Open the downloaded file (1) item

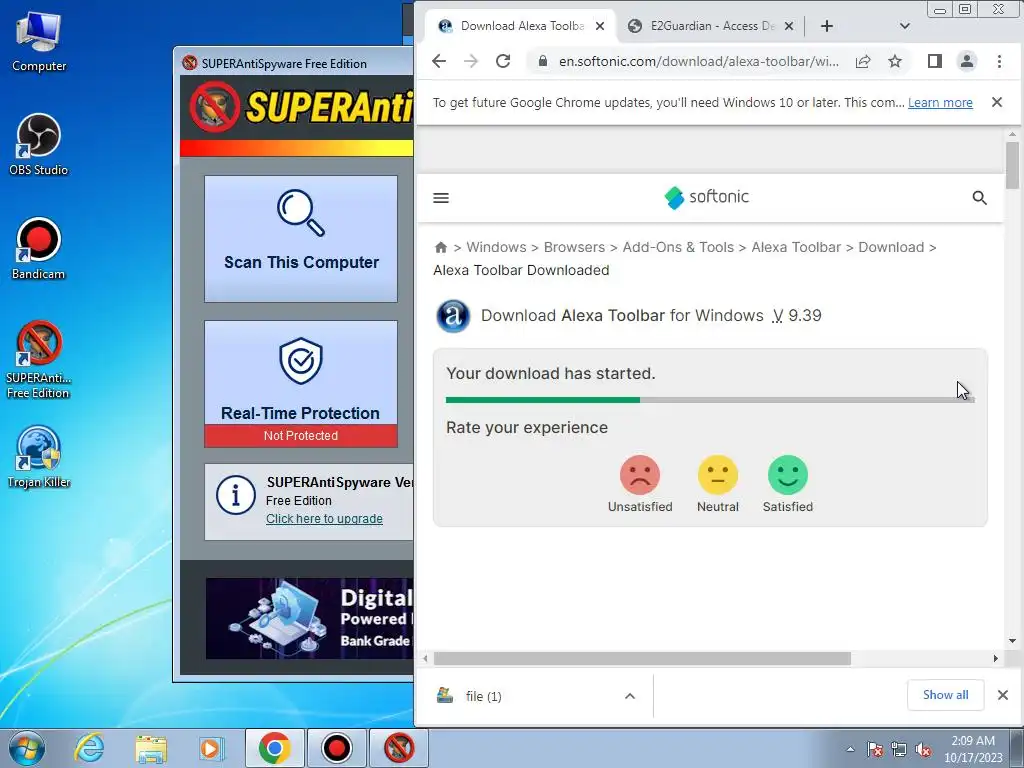tap(484, 696)
